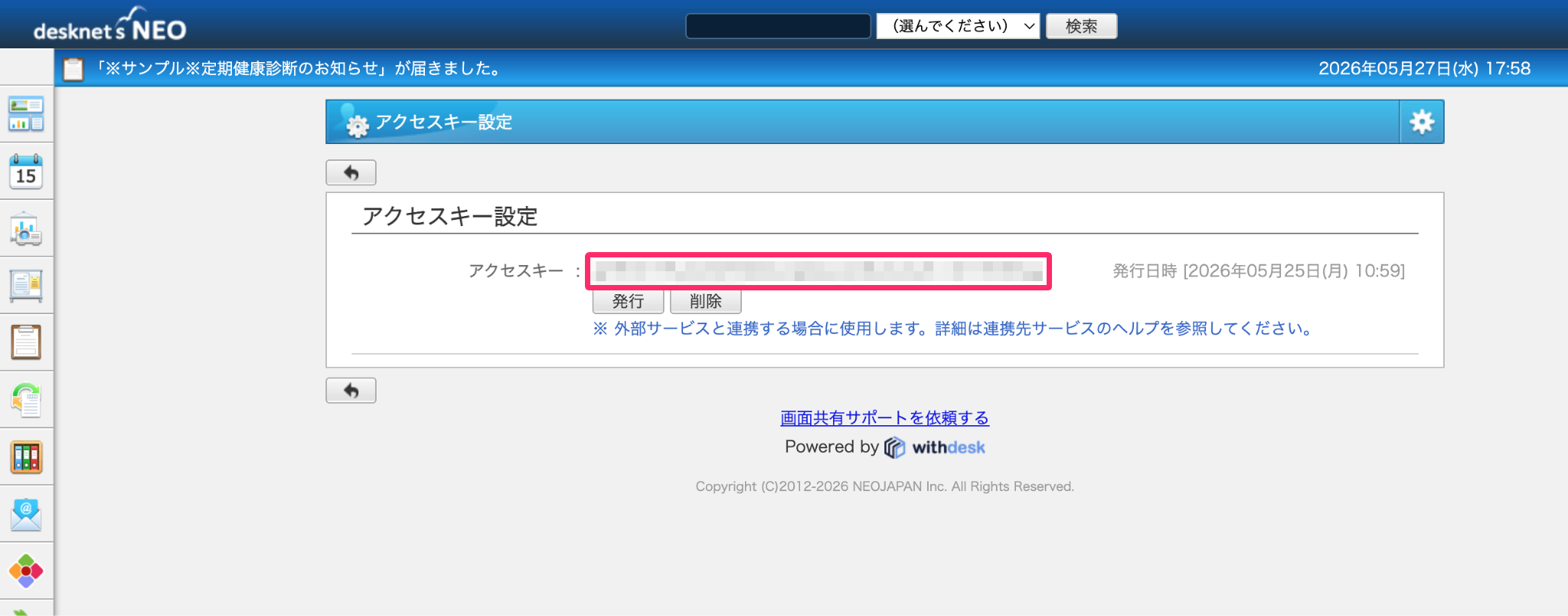Click the bottom back arrow button

351,391
